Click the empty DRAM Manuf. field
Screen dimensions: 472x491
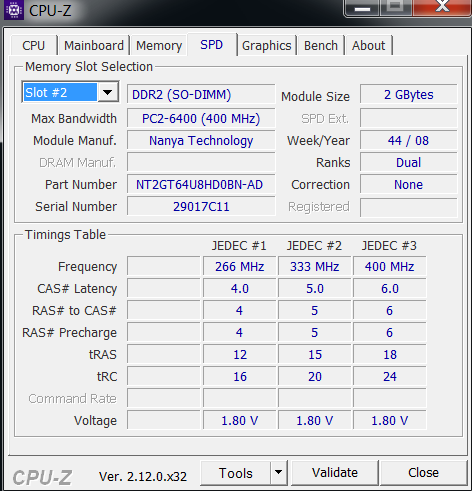click(x=201, y=162)
